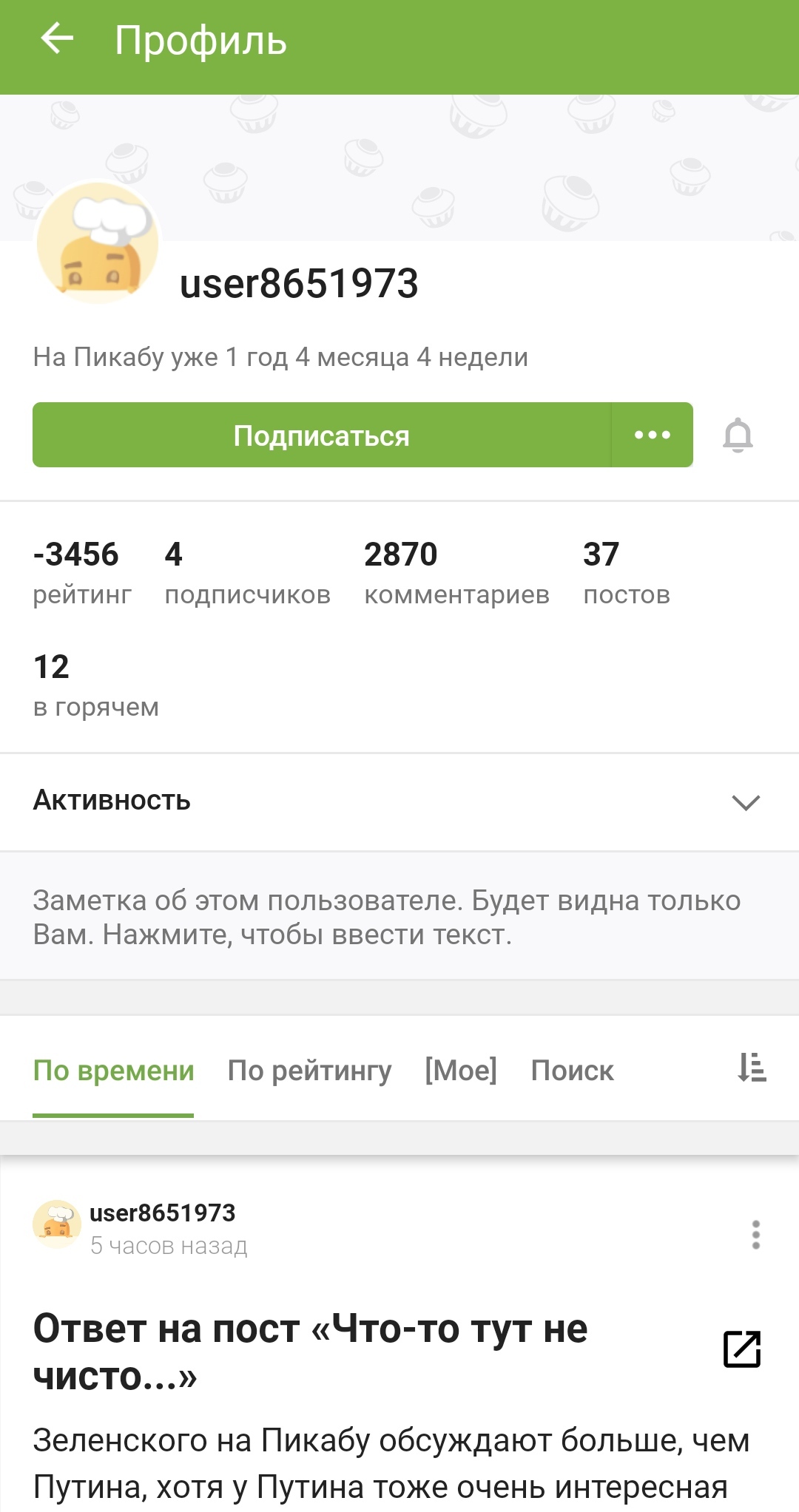This screenshot has width=799, height=1512.
Task: Open post title «Что-то тут не чисто...»
Action: 311,1352
